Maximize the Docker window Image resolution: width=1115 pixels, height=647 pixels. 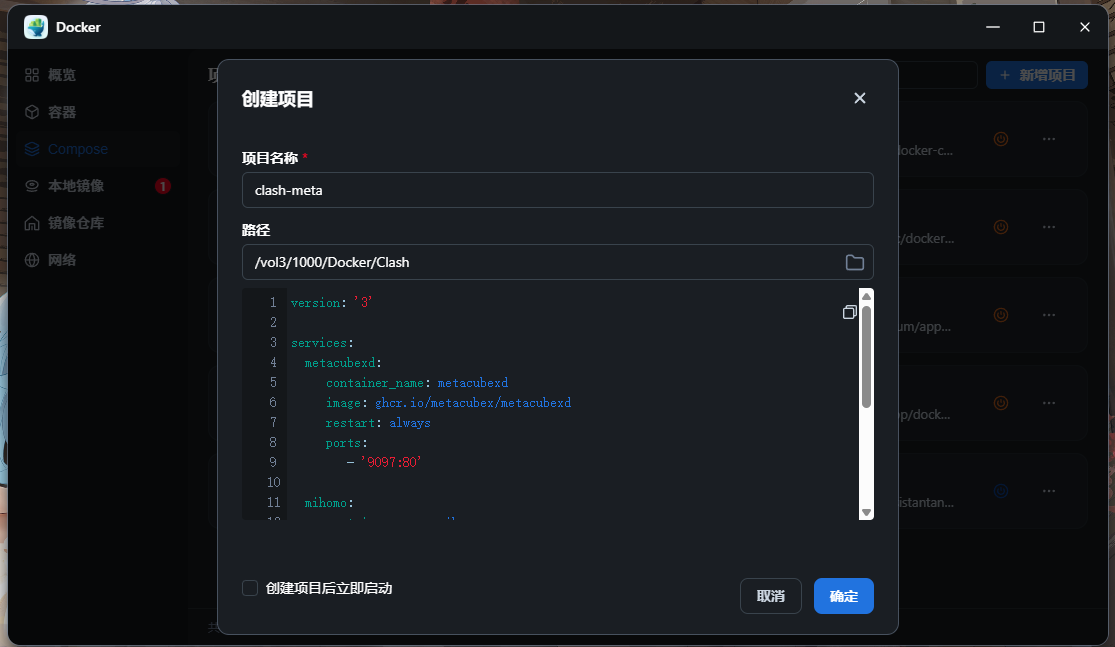(1039, 27)
